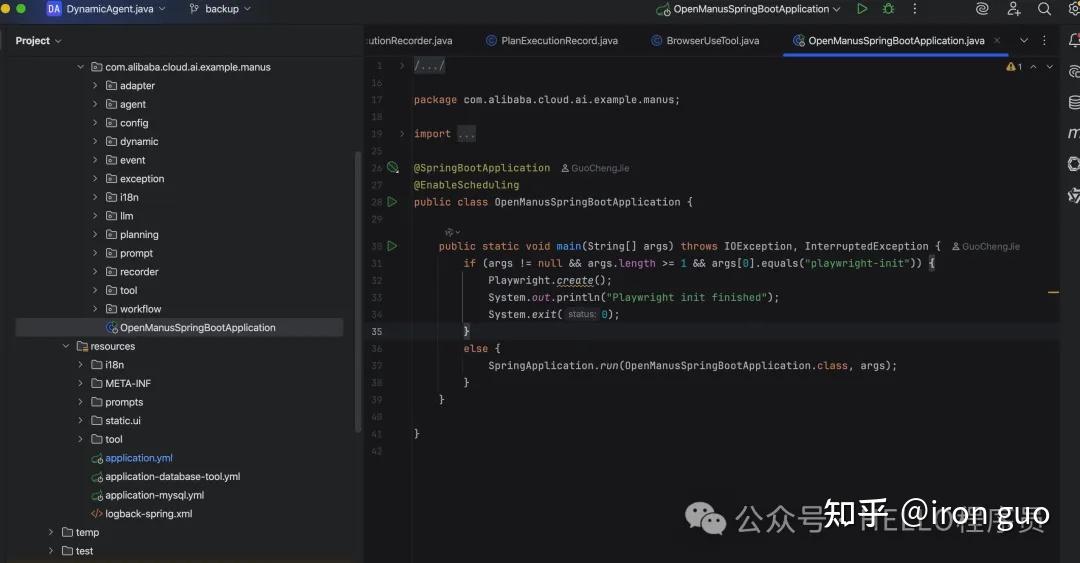Expand the planning package

coord(95,234)
